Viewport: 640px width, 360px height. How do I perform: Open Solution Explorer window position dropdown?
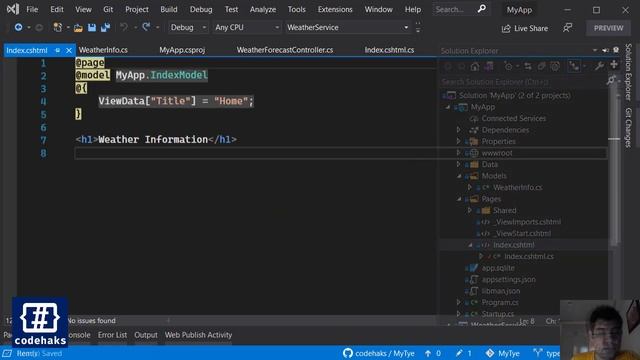595,50
